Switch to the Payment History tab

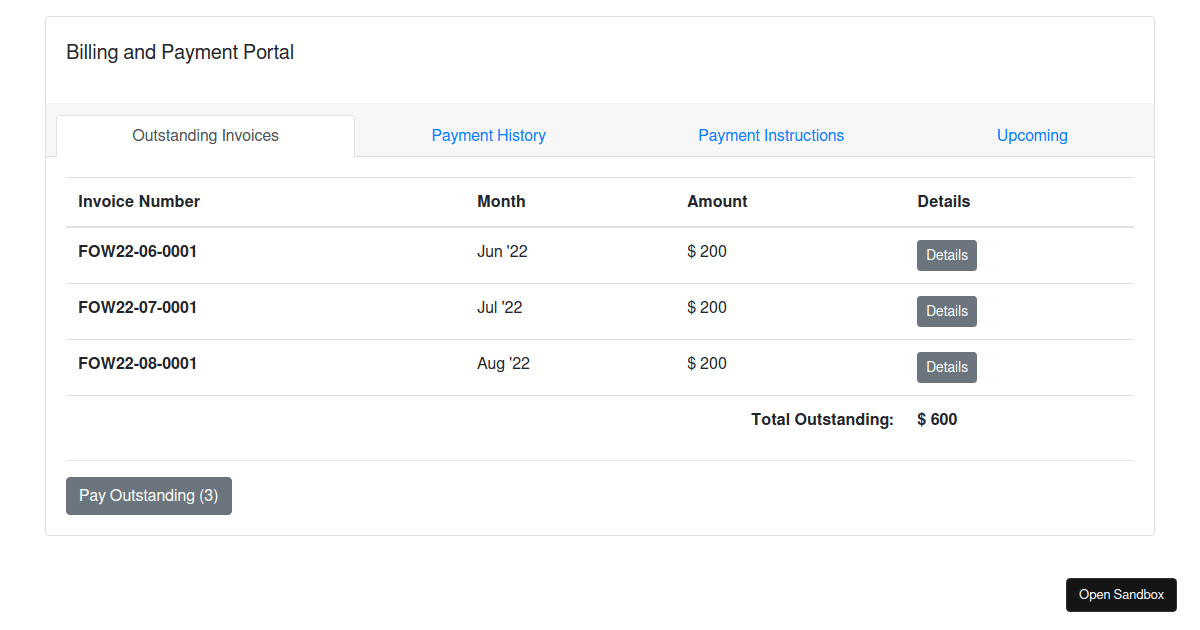489,135
